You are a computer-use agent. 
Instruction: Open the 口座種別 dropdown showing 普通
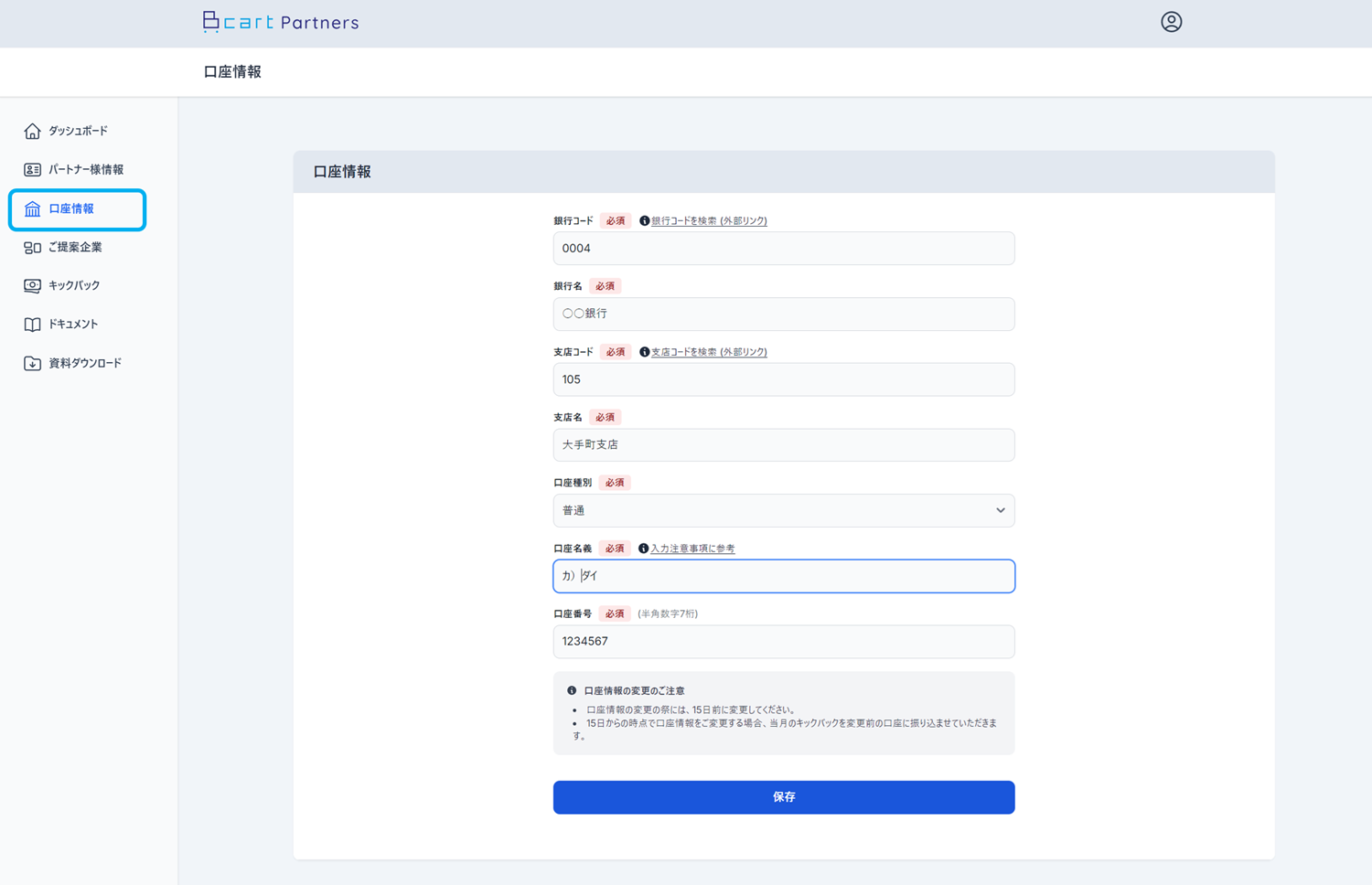pos(784,511)
